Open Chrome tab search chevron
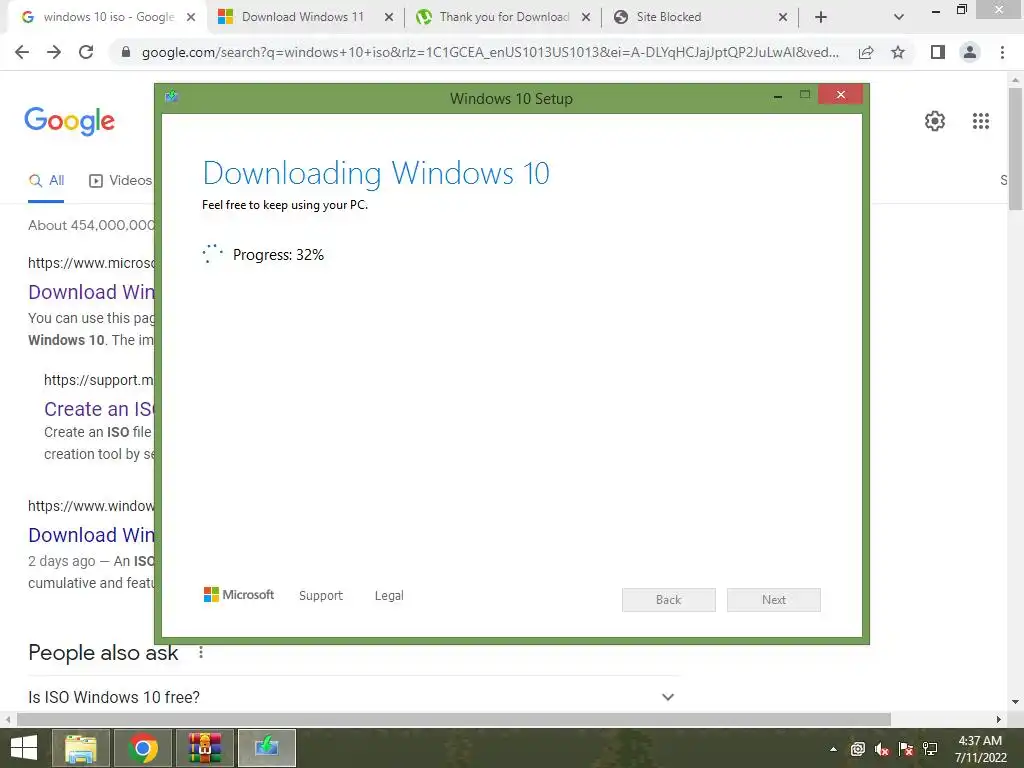The height and width of the screenshot is (768, 1024). pyautogui.click(x=899, y=18)
